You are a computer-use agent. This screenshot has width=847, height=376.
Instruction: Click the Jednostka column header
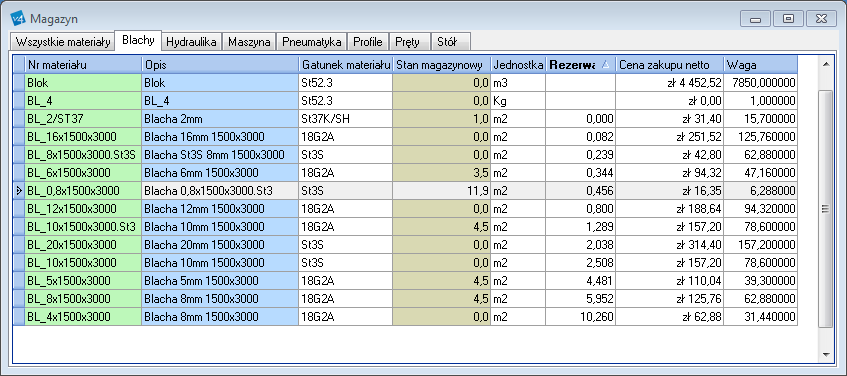(518, 65)
